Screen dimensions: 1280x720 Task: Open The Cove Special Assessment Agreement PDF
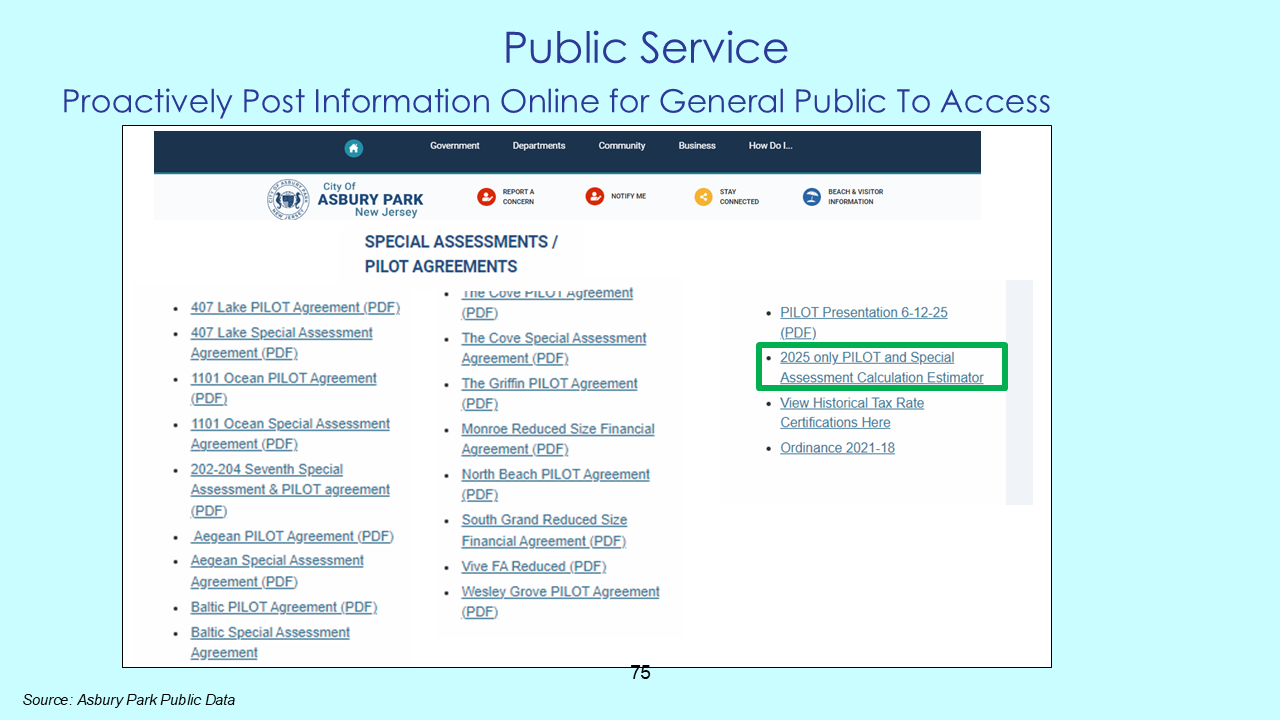[x=554, y=348]
